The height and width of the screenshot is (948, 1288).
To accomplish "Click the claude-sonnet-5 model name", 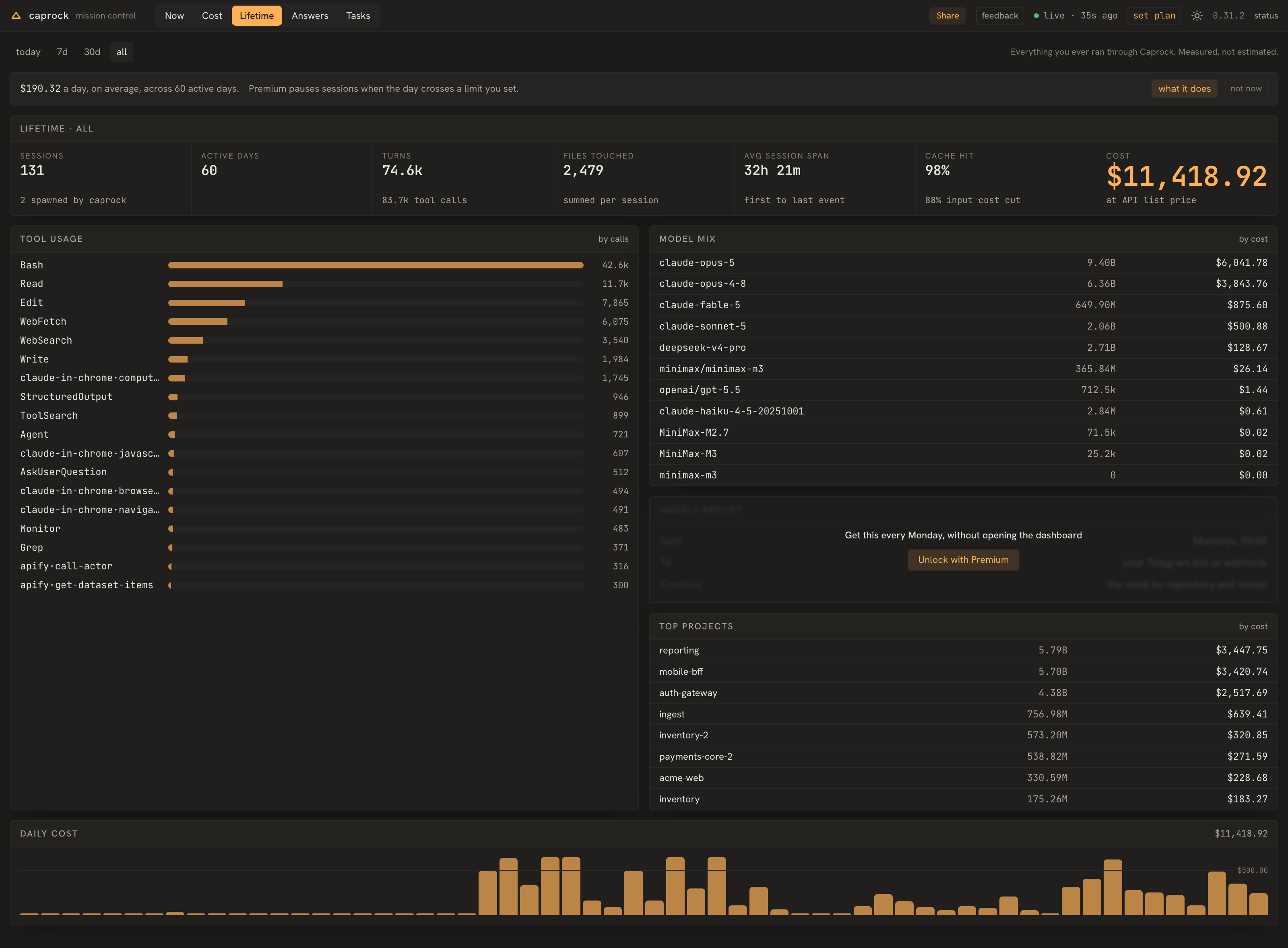I will (x=702, y=326).
